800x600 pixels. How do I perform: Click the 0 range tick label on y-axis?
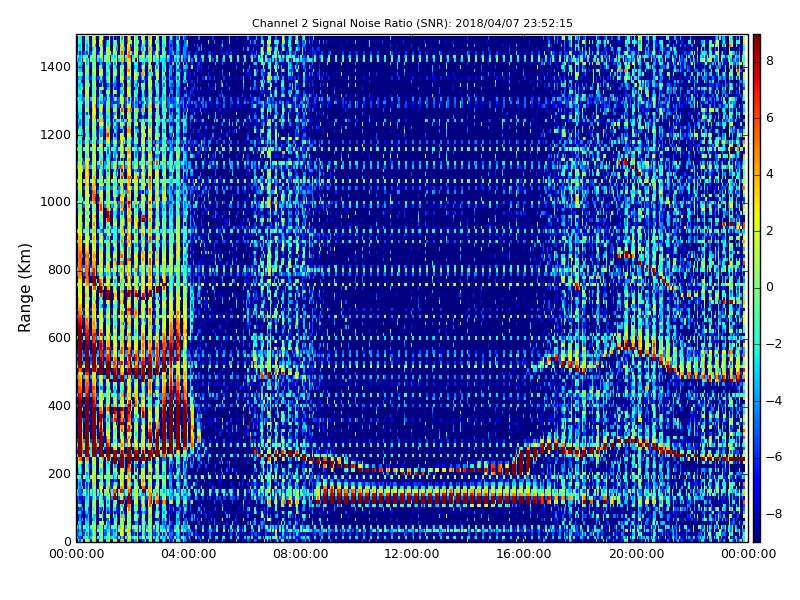[68, 541]
